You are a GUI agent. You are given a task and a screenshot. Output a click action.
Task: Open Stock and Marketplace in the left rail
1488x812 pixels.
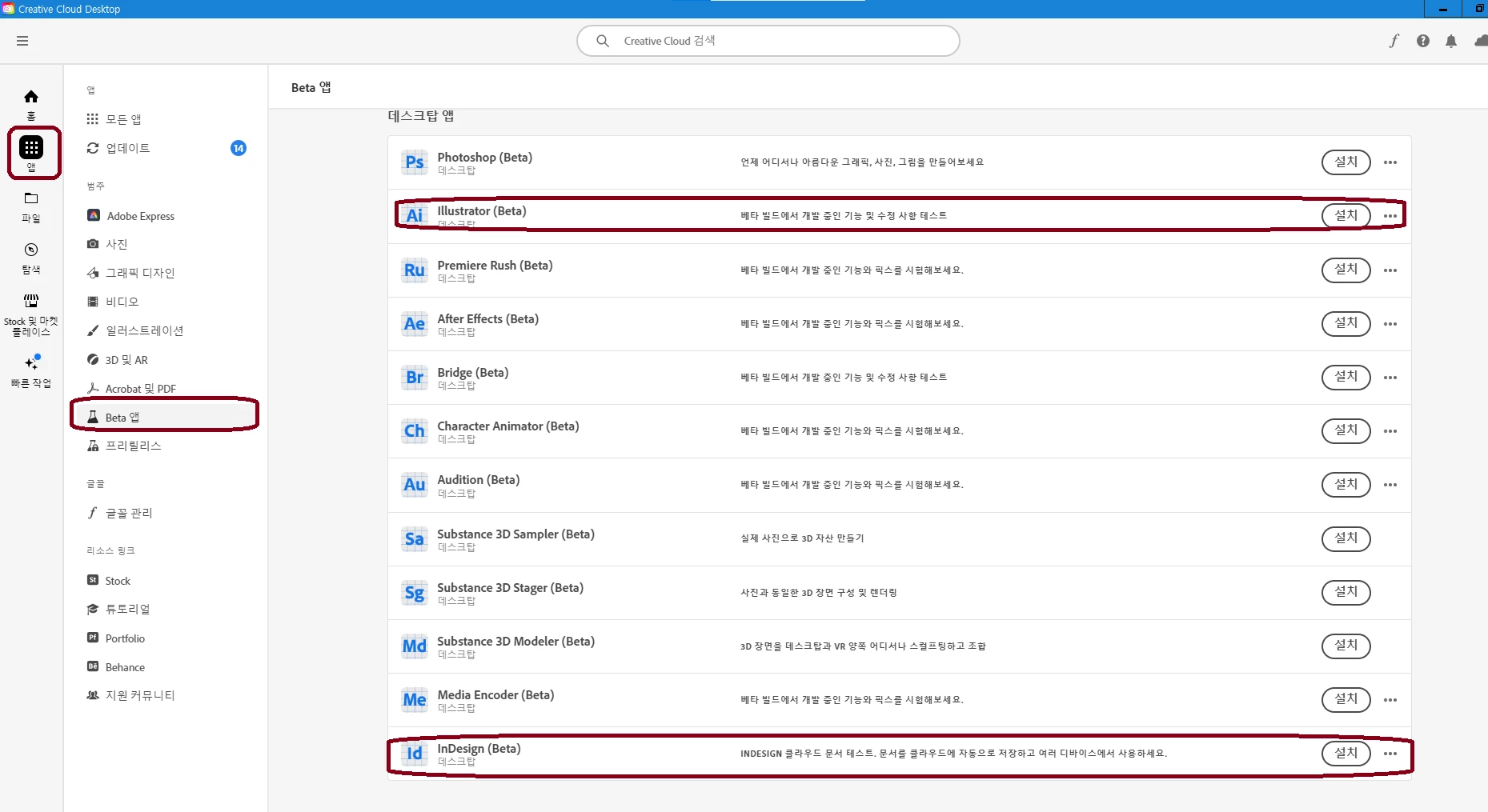pos(31,314)
